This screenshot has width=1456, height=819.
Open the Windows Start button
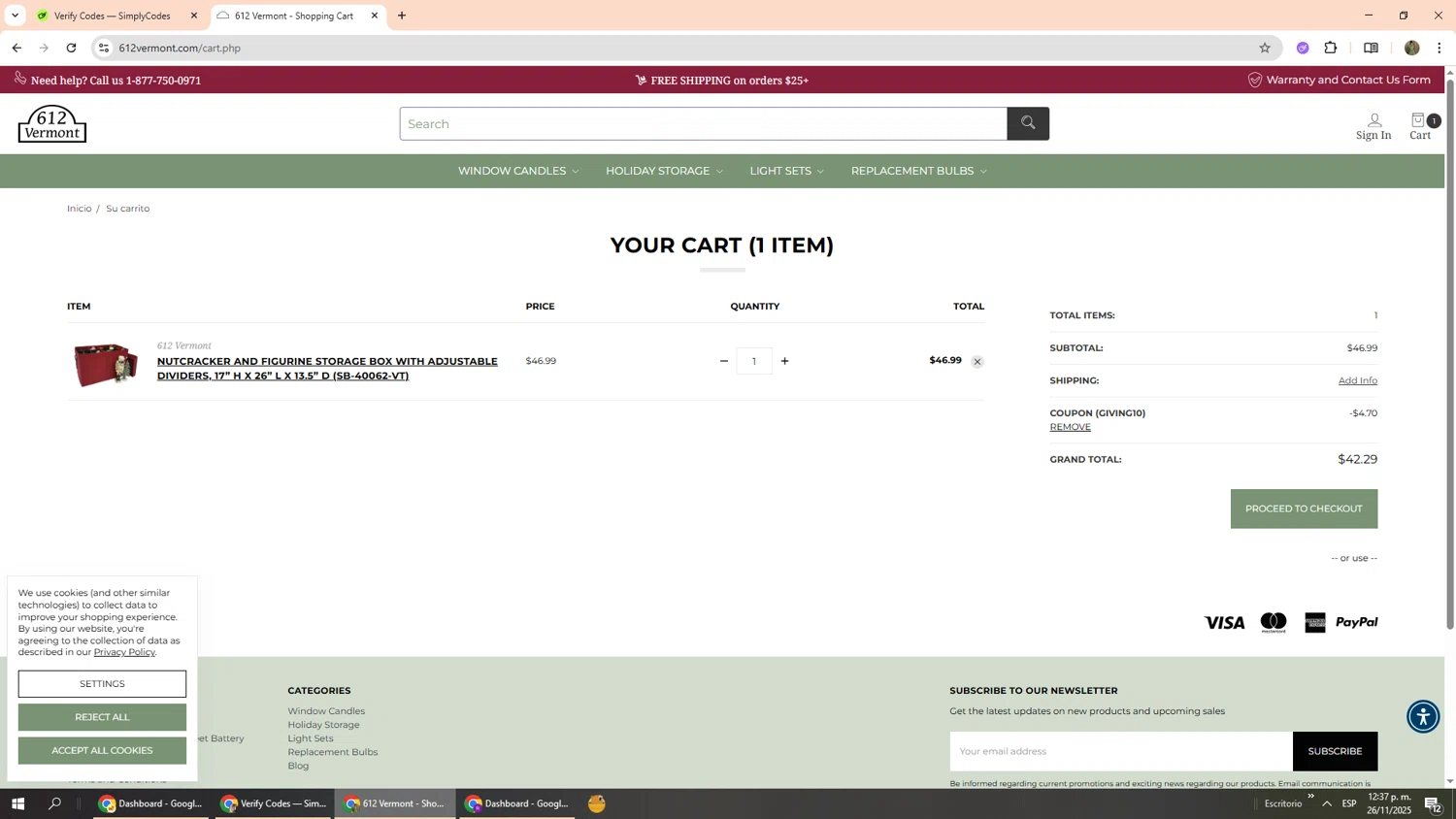pos(17,803)
